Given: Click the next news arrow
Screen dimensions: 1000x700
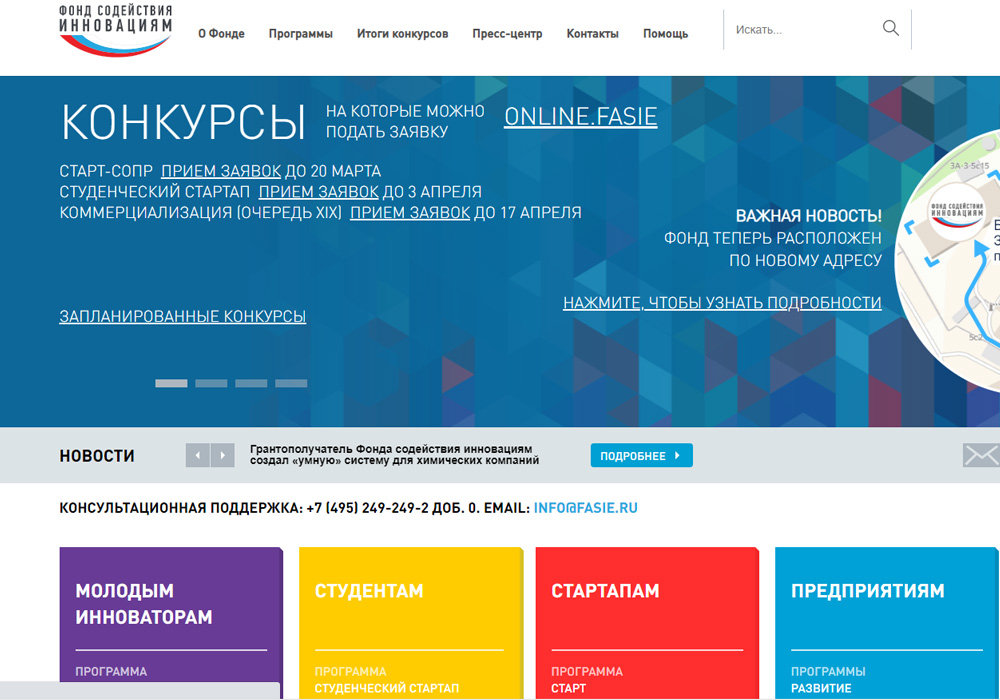Looking at the screenshot, I should click(221, 454).
